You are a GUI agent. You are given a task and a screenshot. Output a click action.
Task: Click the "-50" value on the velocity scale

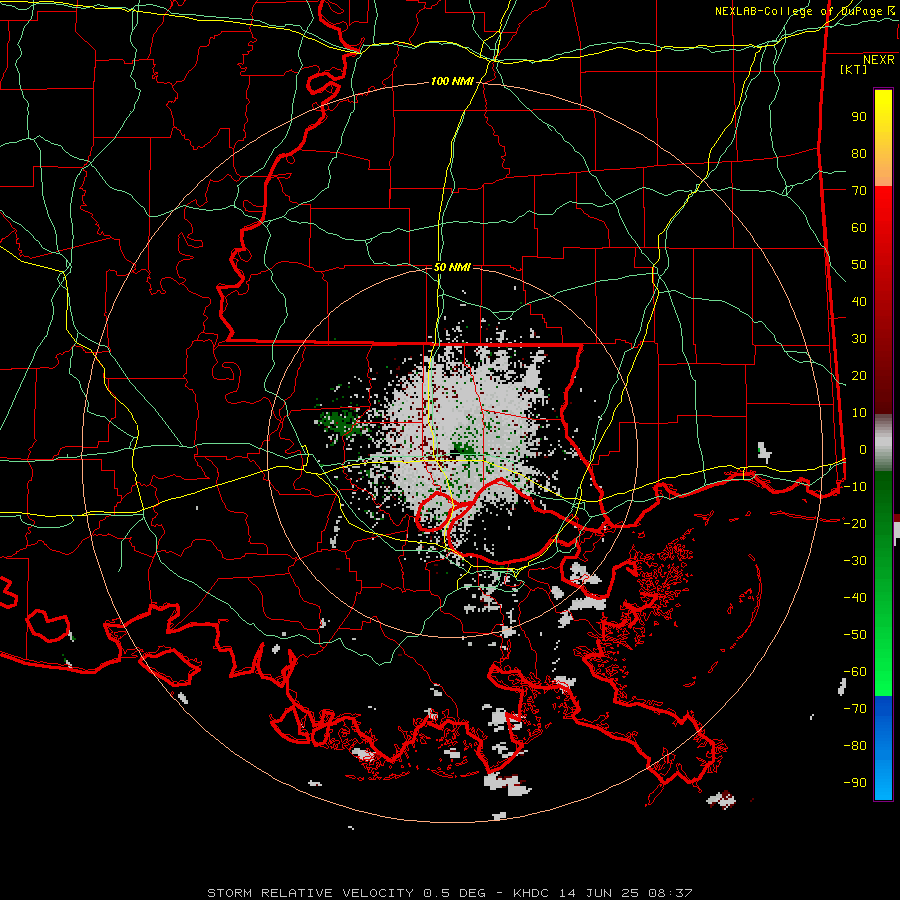coord(855,634)
